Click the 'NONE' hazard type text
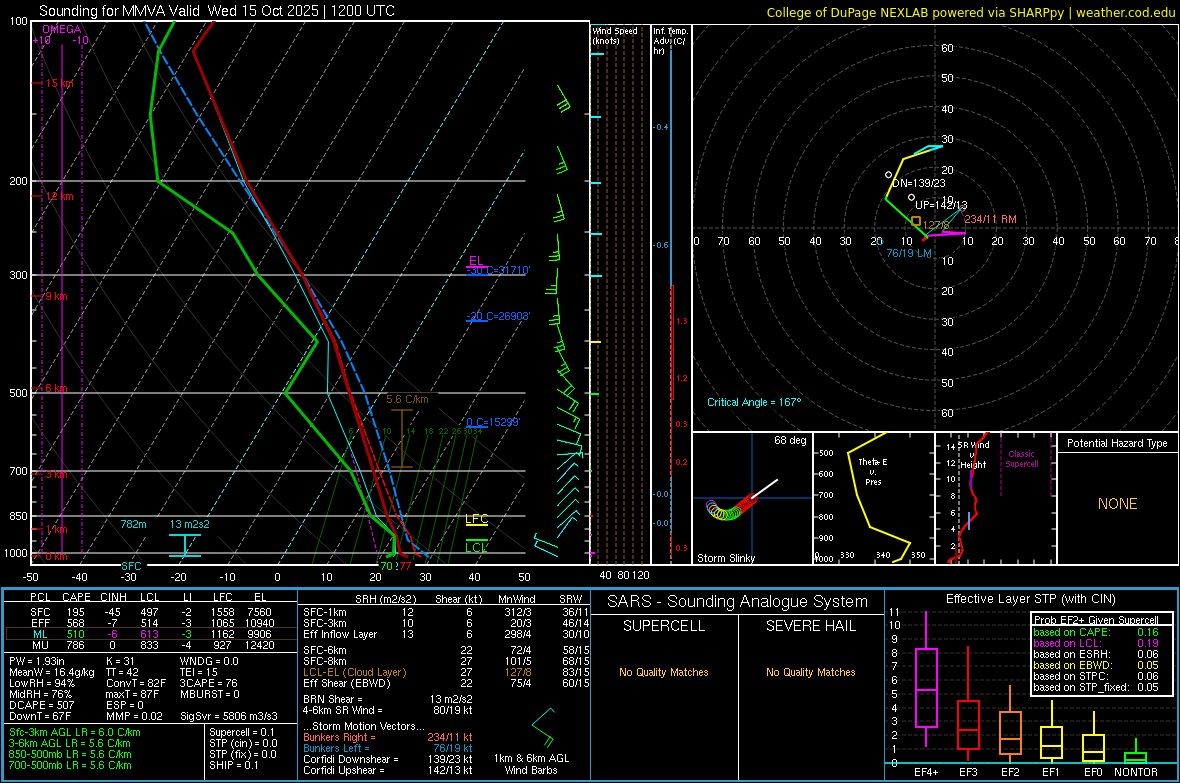 coord(1118,504)
